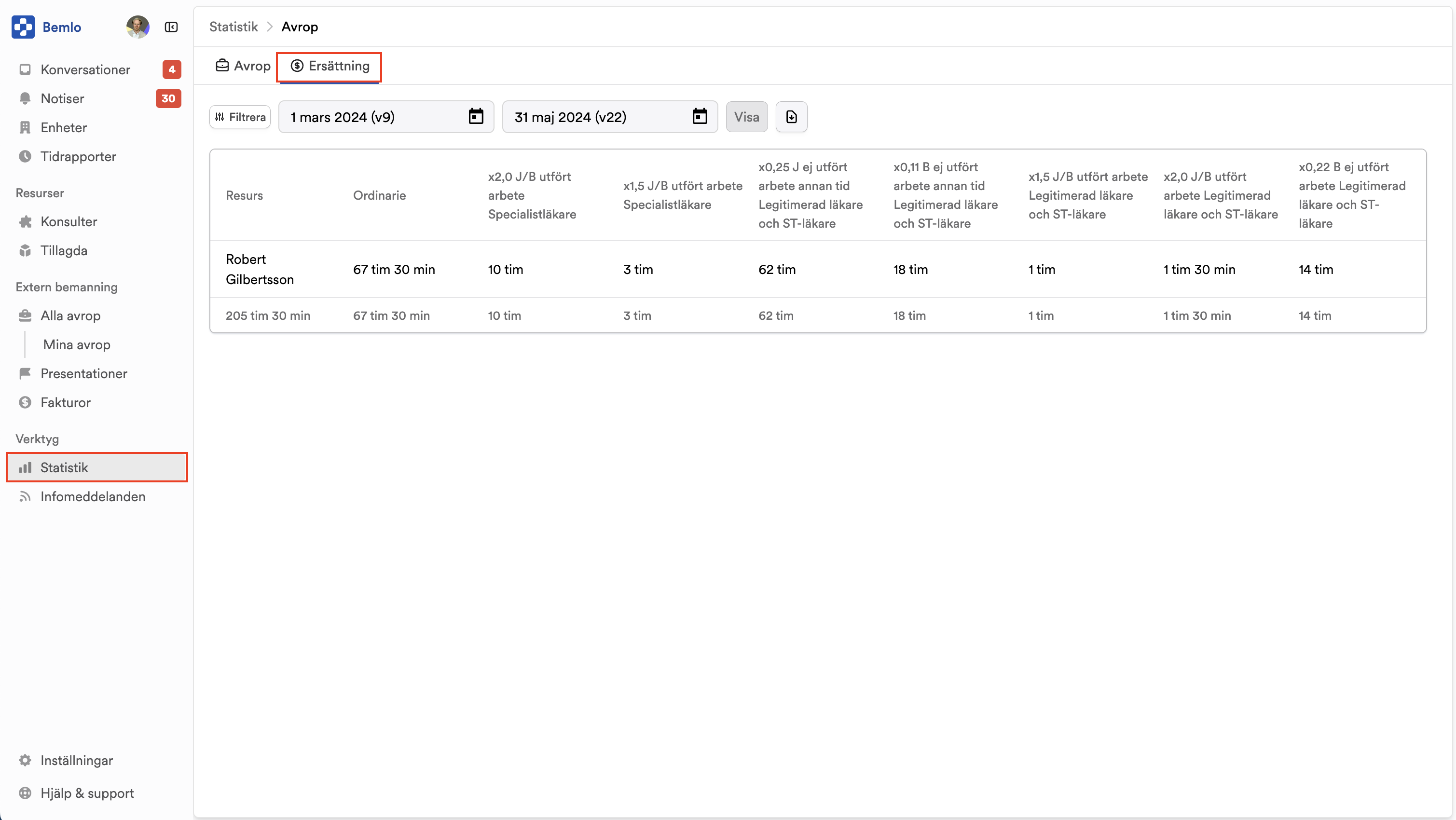
Task: Click total 205 tim 30 min
Action: click(x=268, y=315)
